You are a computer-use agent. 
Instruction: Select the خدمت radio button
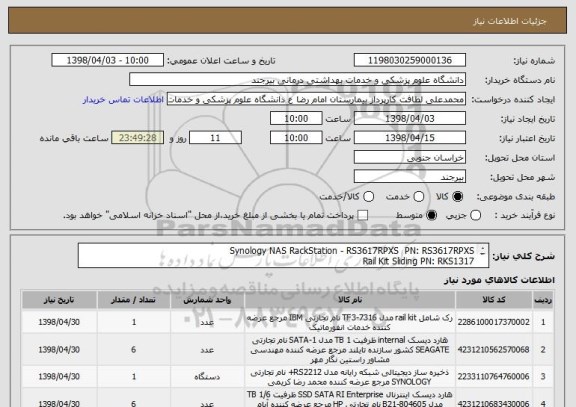point(419,197)
